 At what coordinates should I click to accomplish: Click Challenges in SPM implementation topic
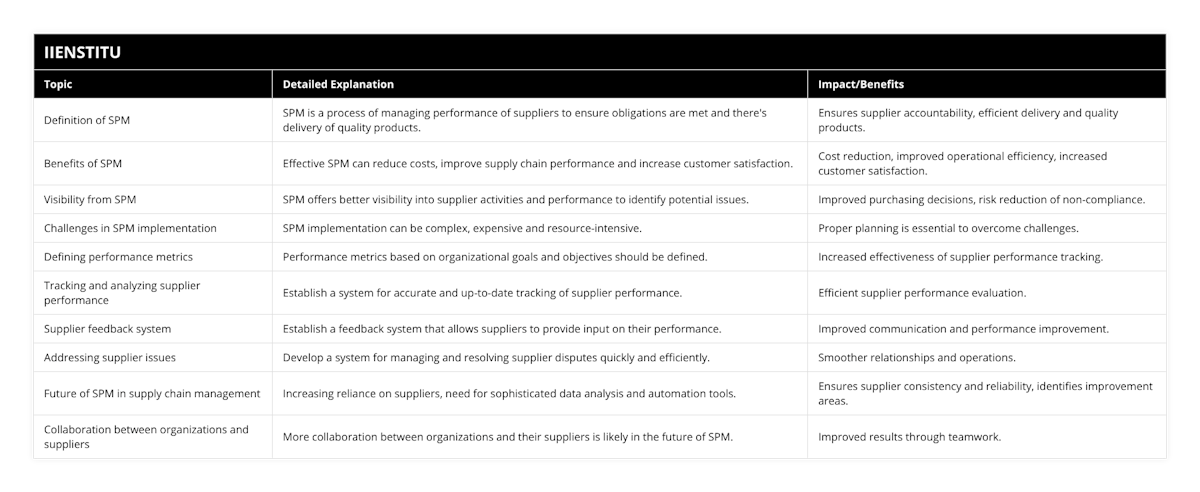(x=130, y=228)
